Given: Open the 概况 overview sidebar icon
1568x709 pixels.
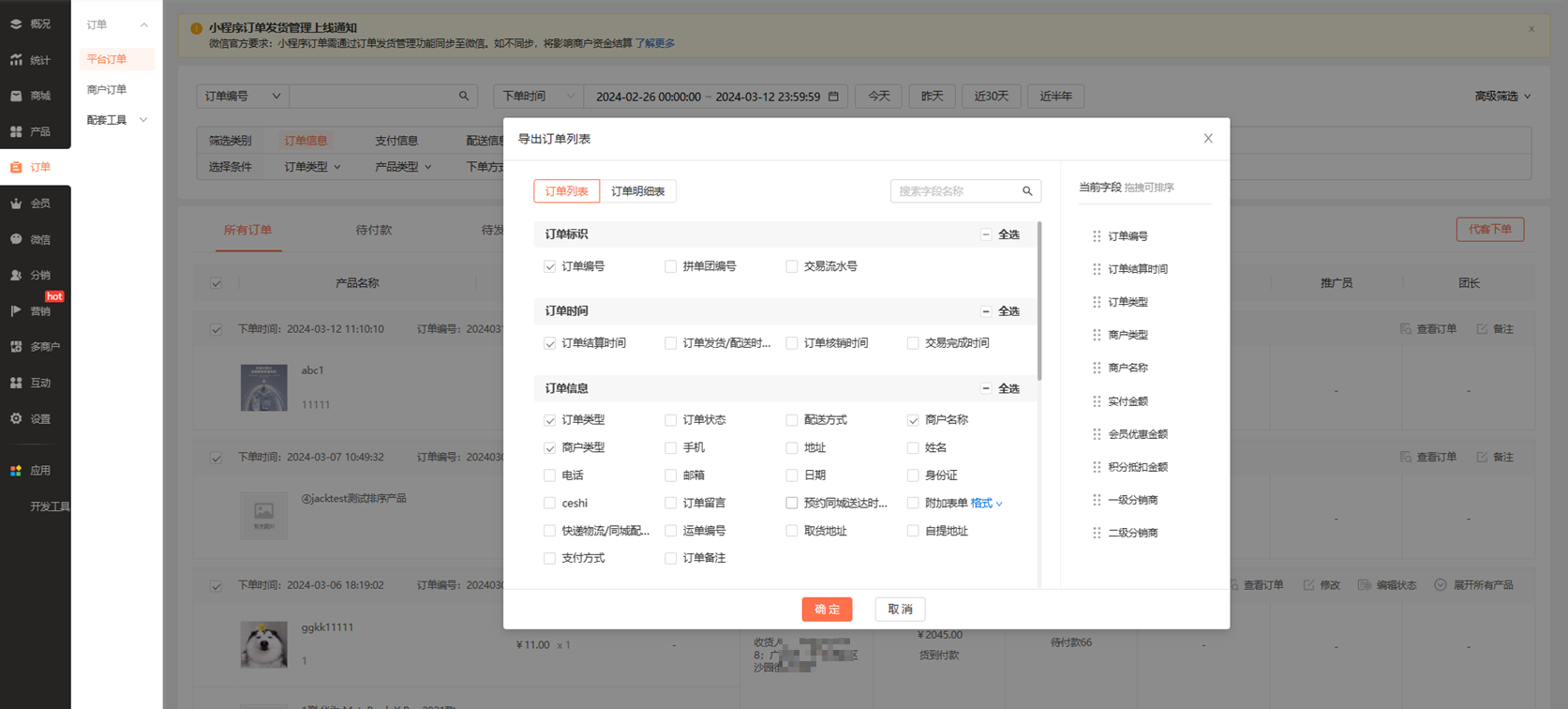Looking at the screenshot, I should pos(16,23).
